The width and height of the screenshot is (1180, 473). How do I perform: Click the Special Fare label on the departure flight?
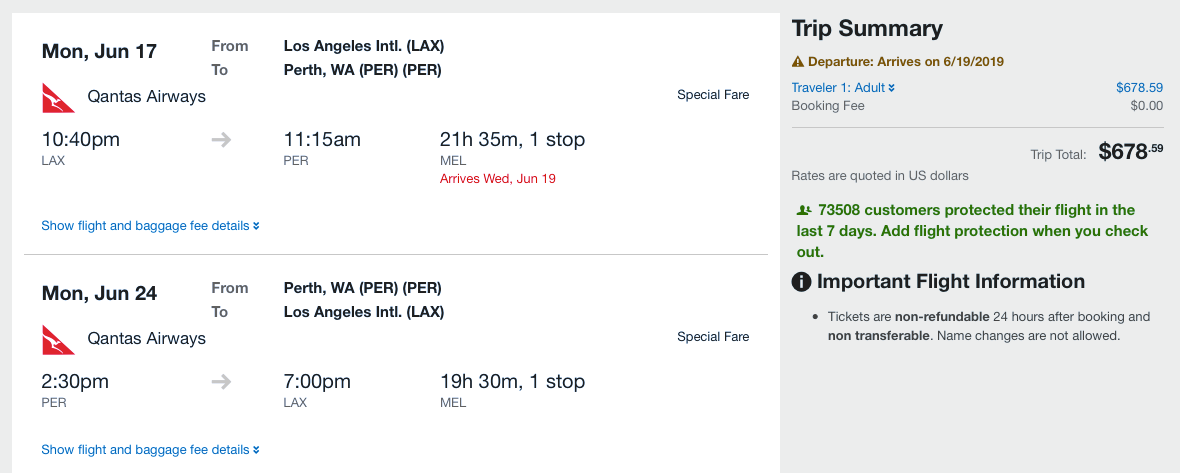(713, 95)
